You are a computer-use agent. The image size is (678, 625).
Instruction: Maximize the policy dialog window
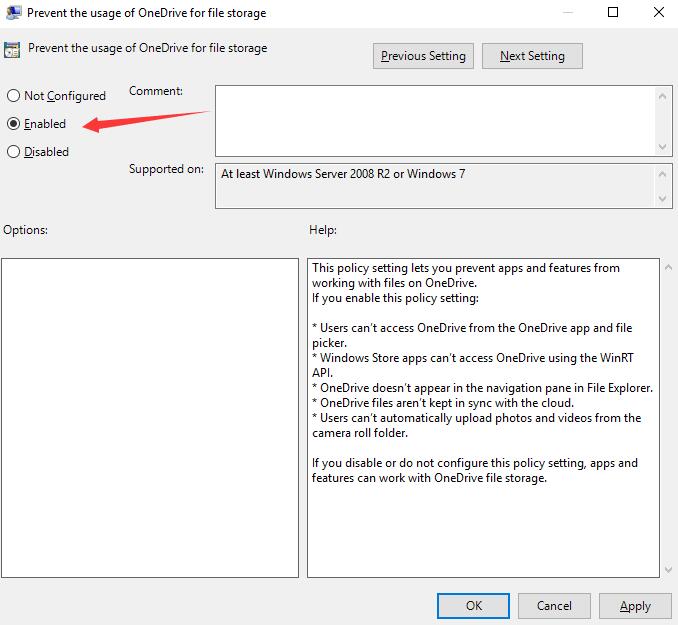pos(613,12)
